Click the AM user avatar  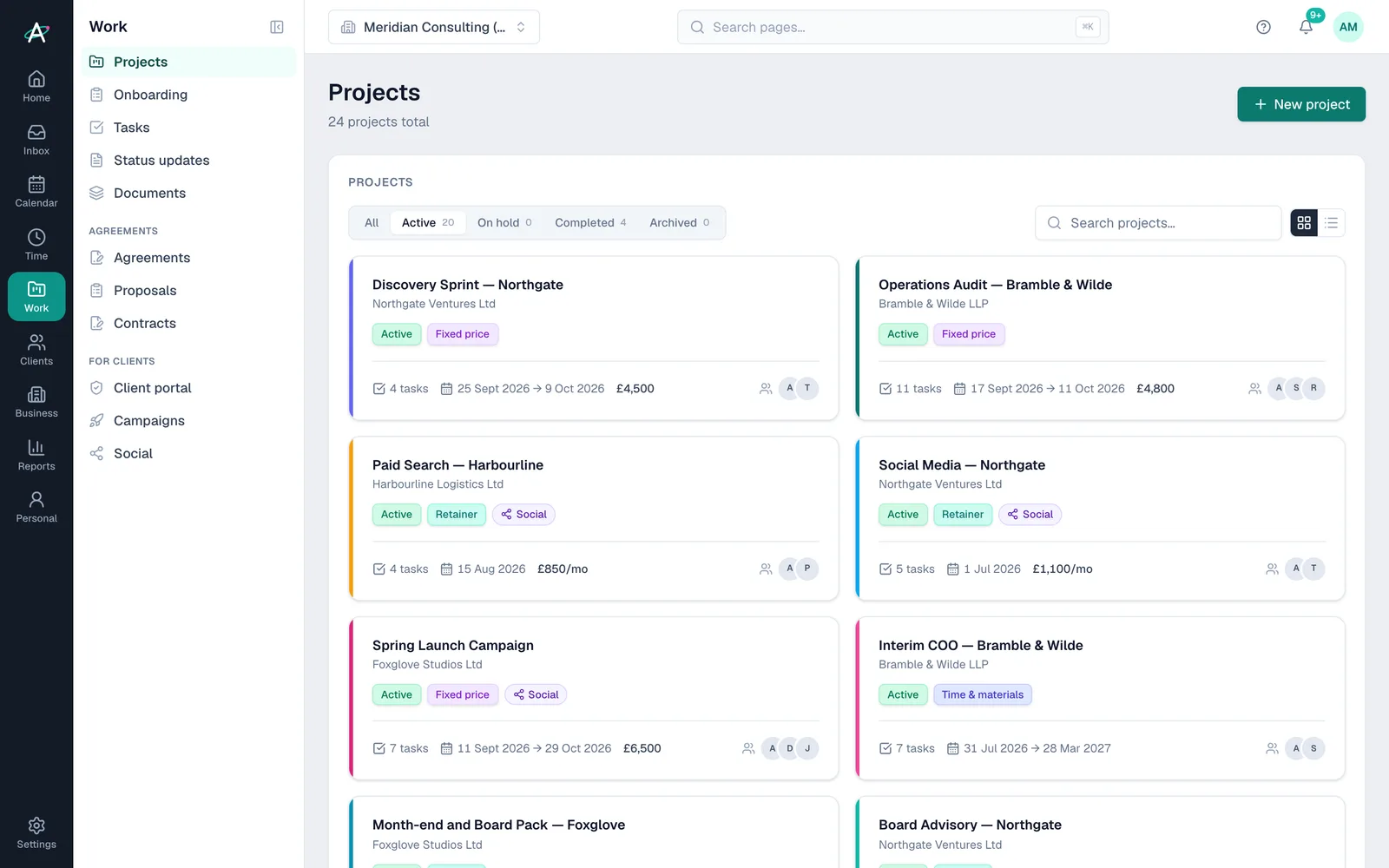click(x=1348, y=27)
